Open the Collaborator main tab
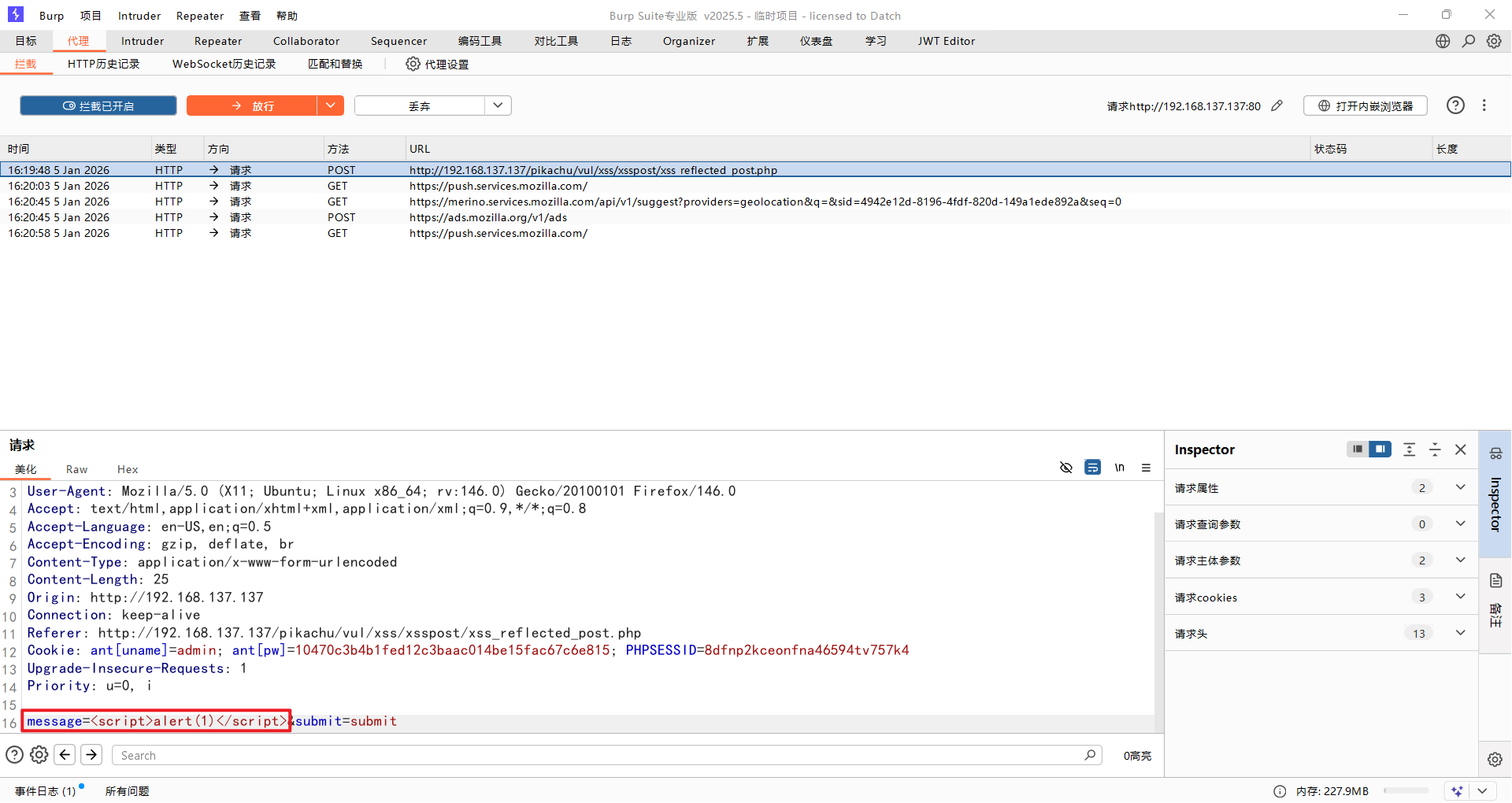 point(306,41)
